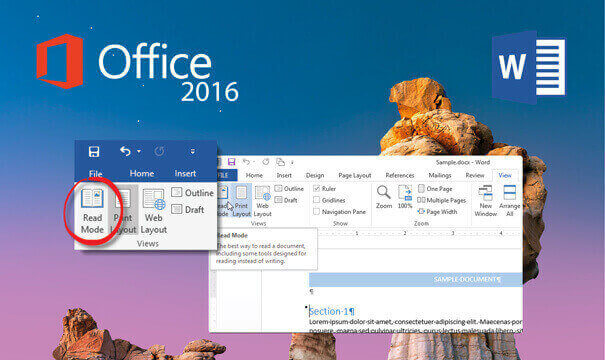Open the Review tab
The width and height of the screenshot is (605, 360).
coord(475,175)
